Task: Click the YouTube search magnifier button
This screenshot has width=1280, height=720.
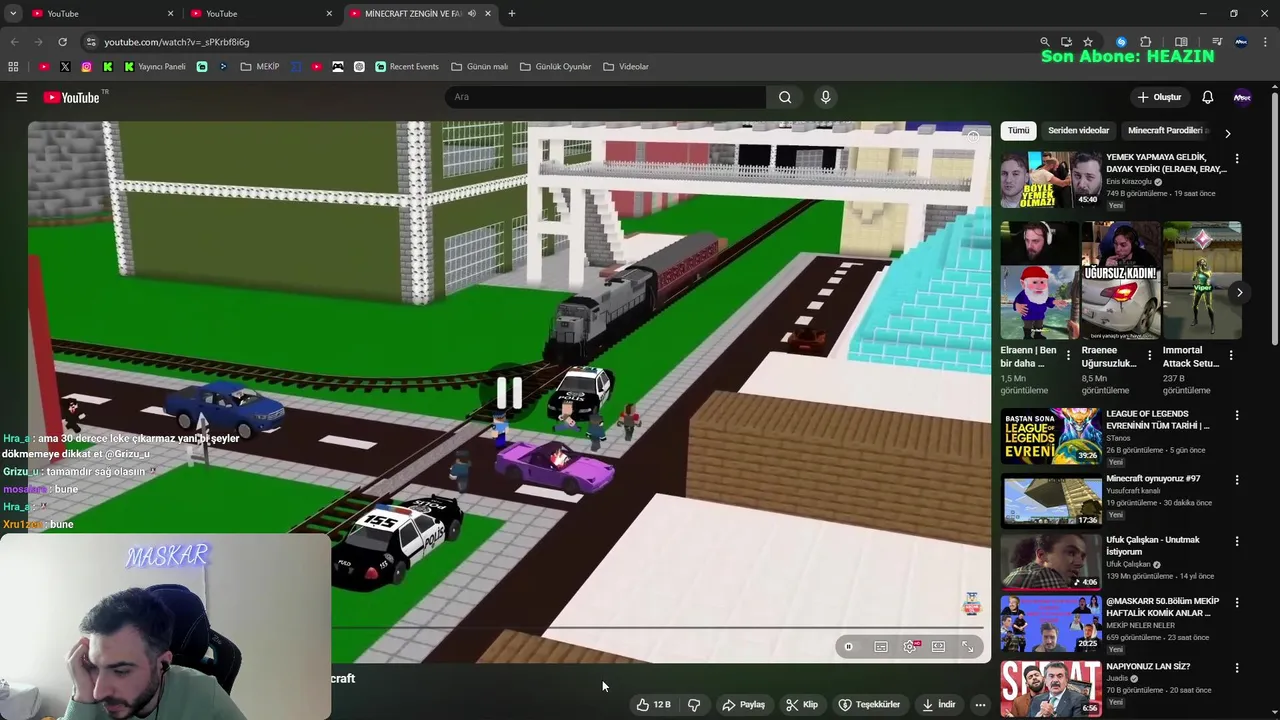Action: click(785, 97)
